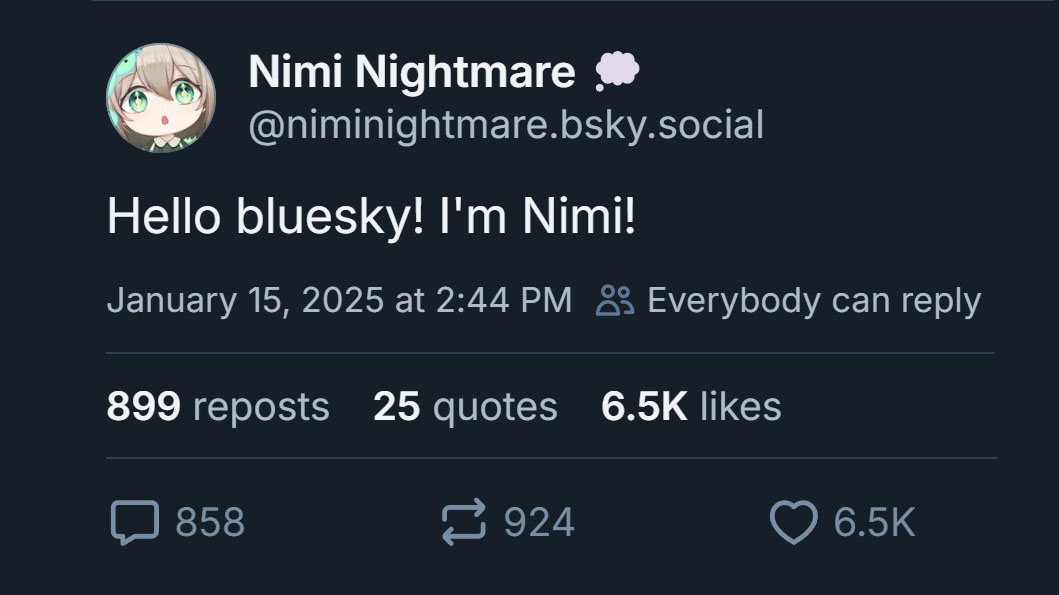View the 6.5K likes list

691,406
